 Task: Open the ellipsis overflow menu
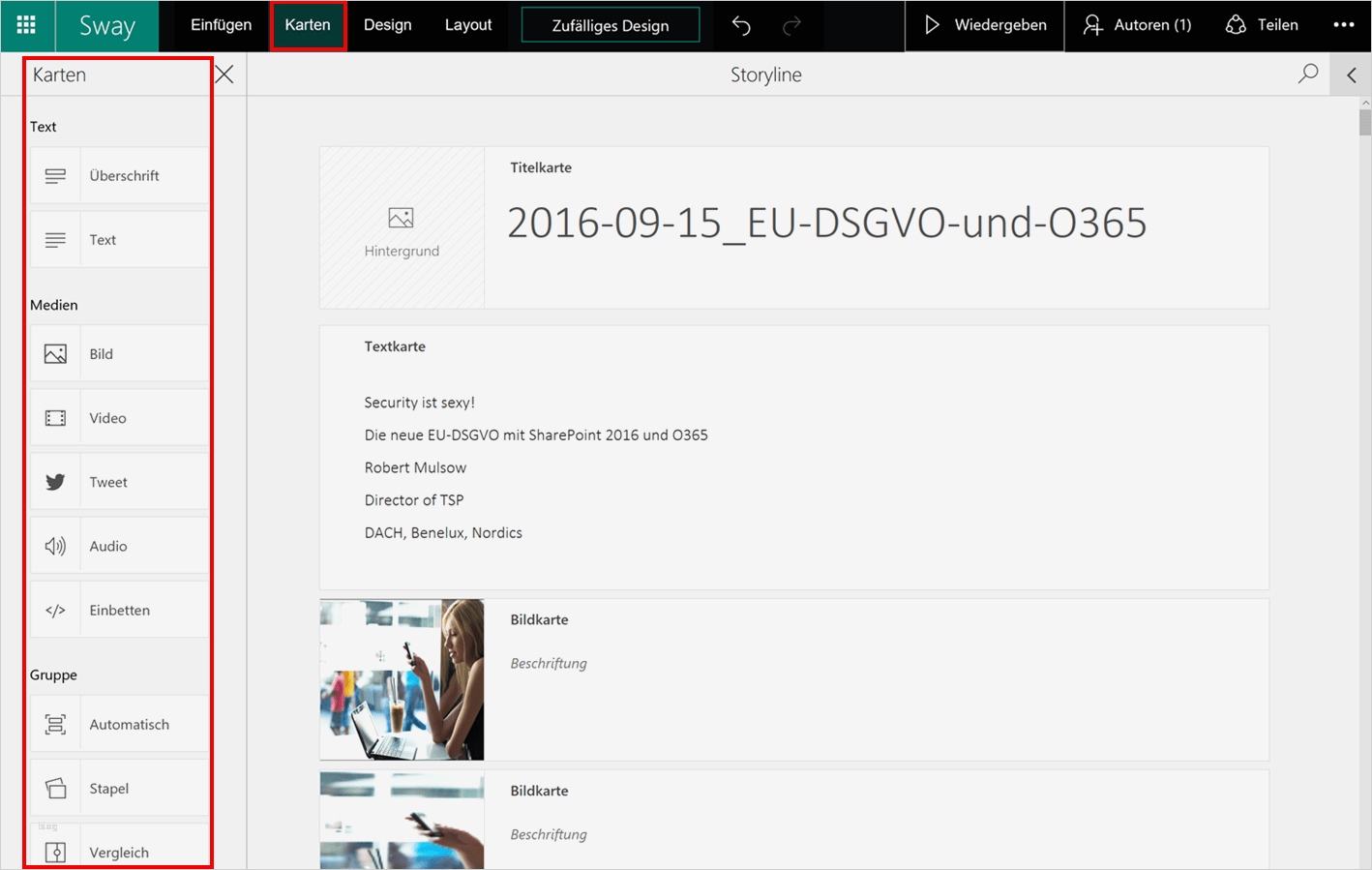(1343, 25)
